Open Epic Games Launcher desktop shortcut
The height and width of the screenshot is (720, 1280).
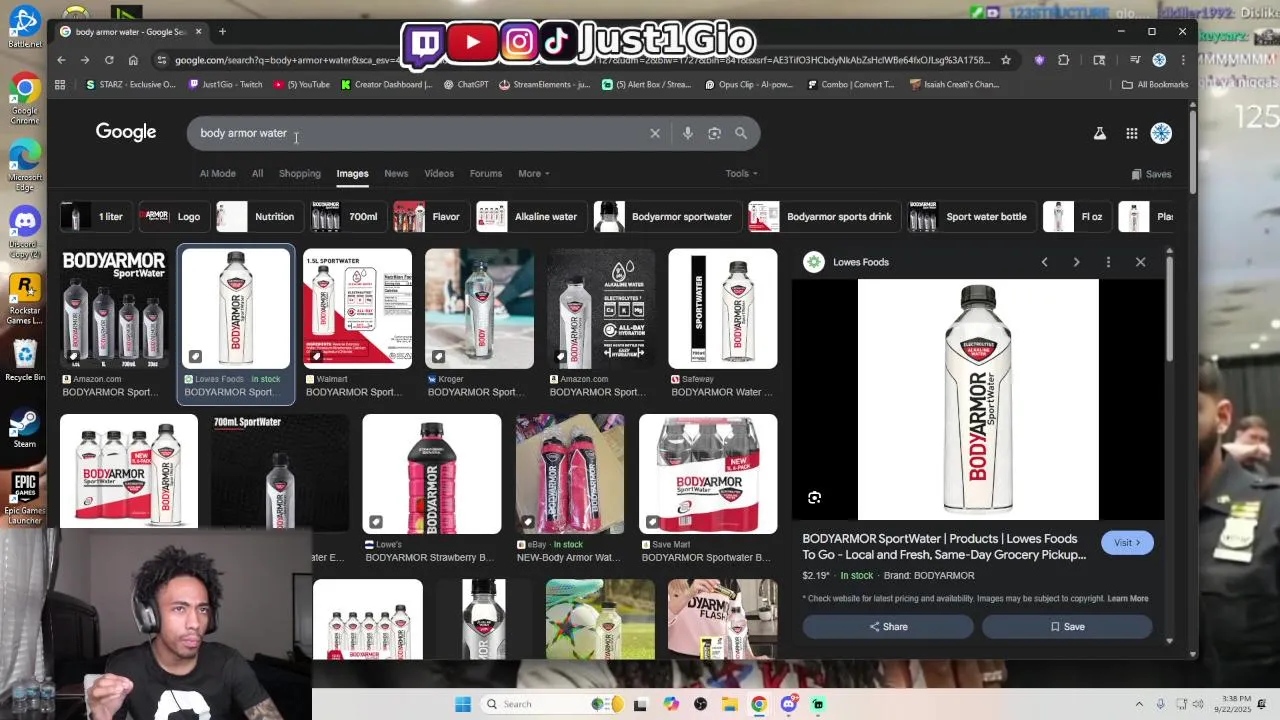coord(25,497)
